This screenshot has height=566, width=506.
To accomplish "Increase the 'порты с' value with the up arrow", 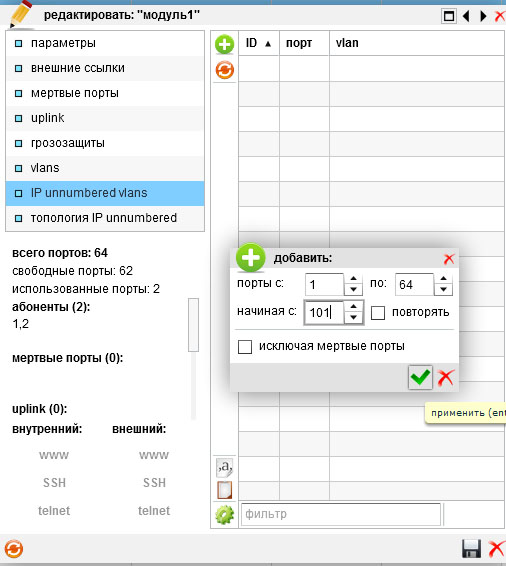I will (353, 279).
